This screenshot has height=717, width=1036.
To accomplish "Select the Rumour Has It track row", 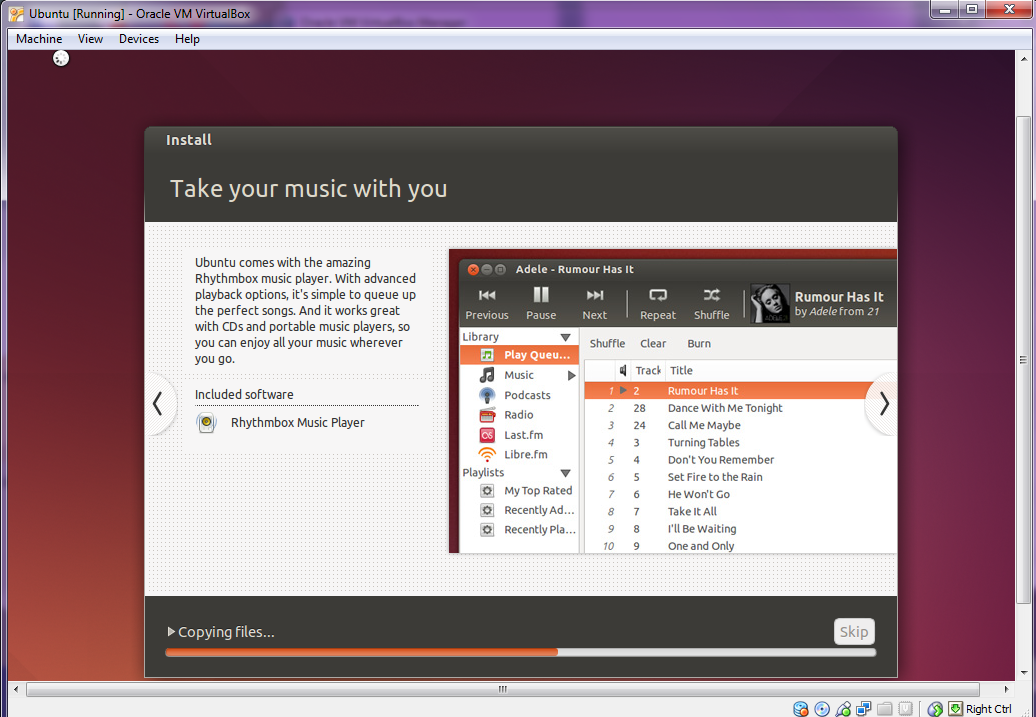I will point(741,391).
